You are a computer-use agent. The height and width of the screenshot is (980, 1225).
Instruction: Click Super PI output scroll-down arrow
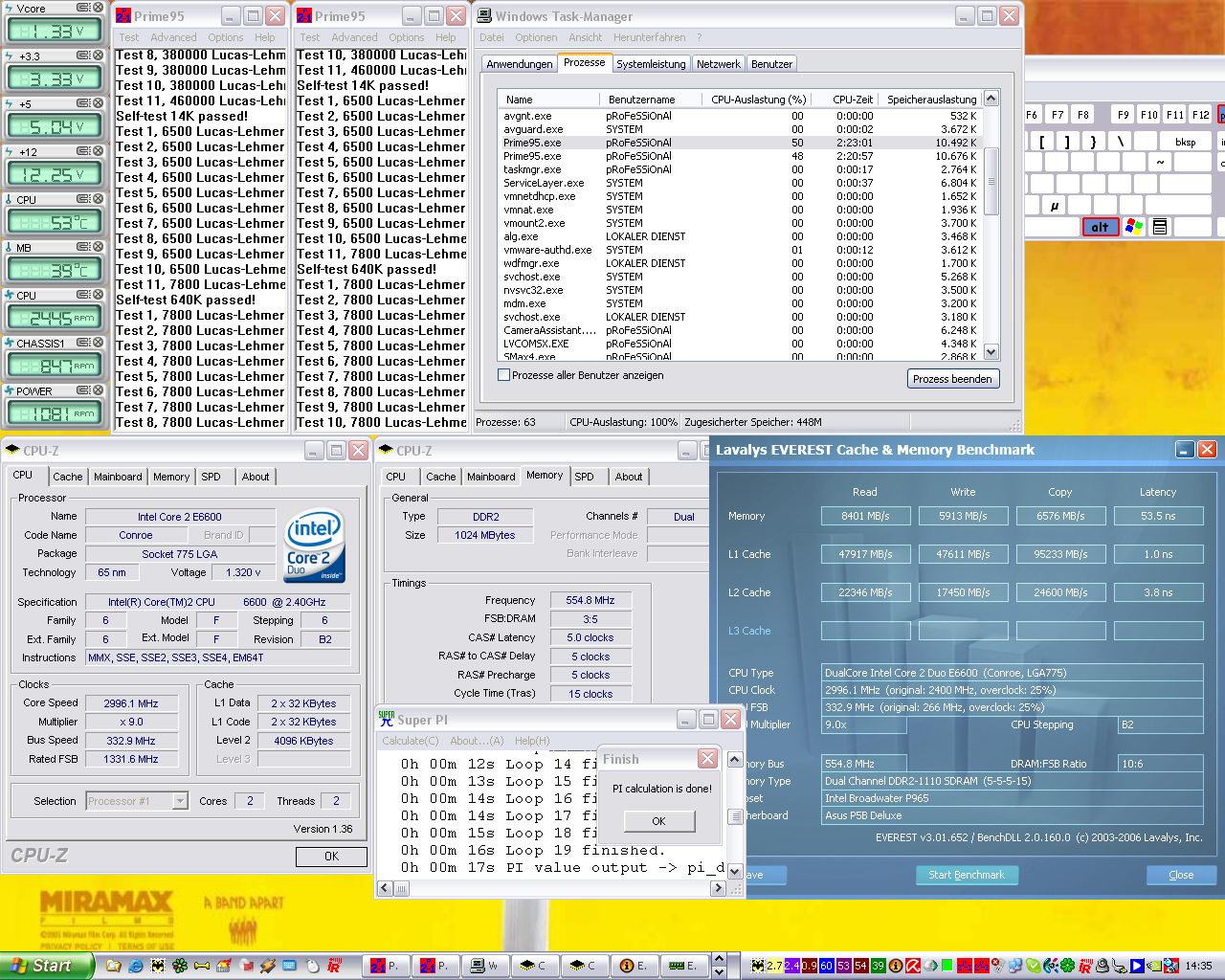[735, 872]
